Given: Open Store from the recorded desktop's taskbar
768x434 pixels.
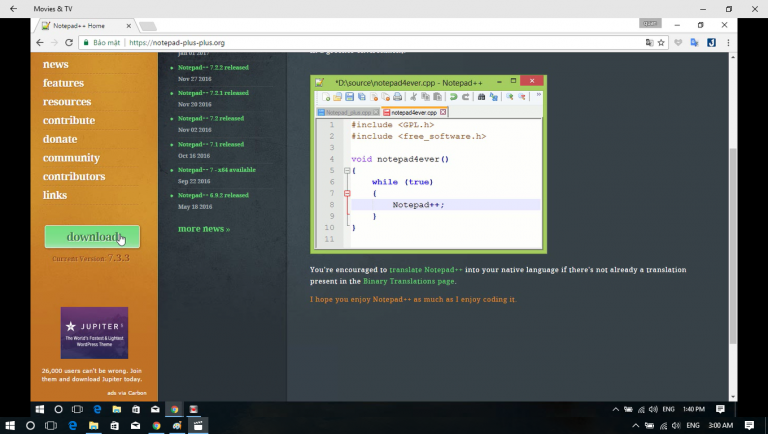Looking at the screenshot, I should 136,409.
